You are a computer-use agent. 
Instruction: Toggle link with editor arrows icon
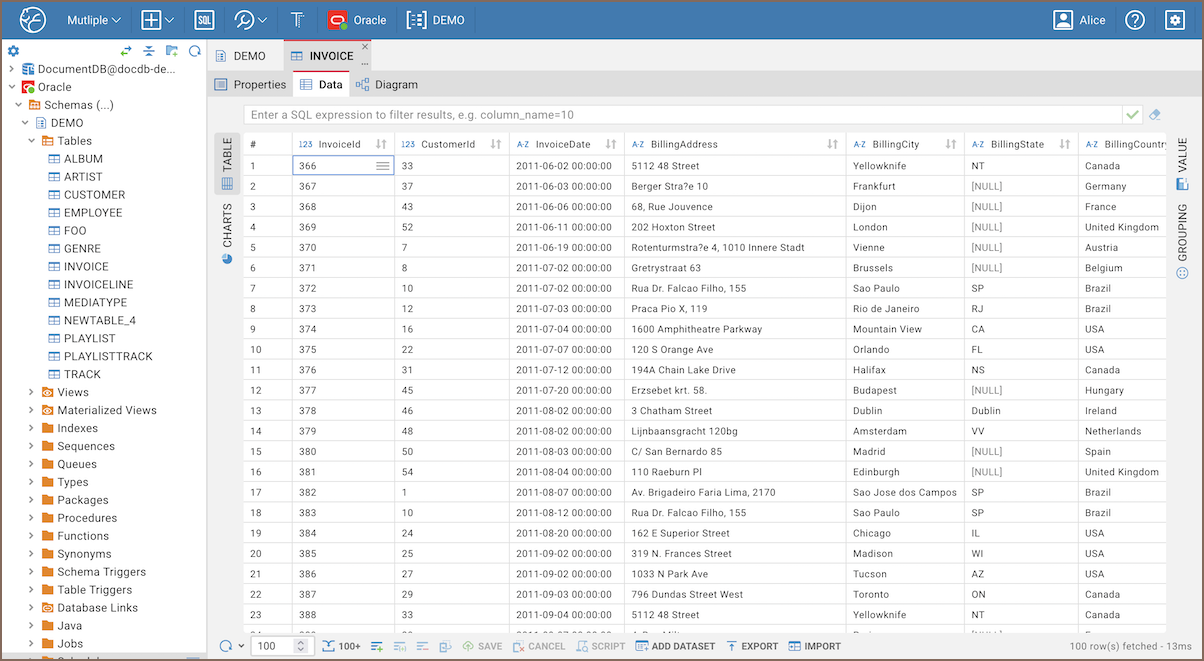[126, 51]
